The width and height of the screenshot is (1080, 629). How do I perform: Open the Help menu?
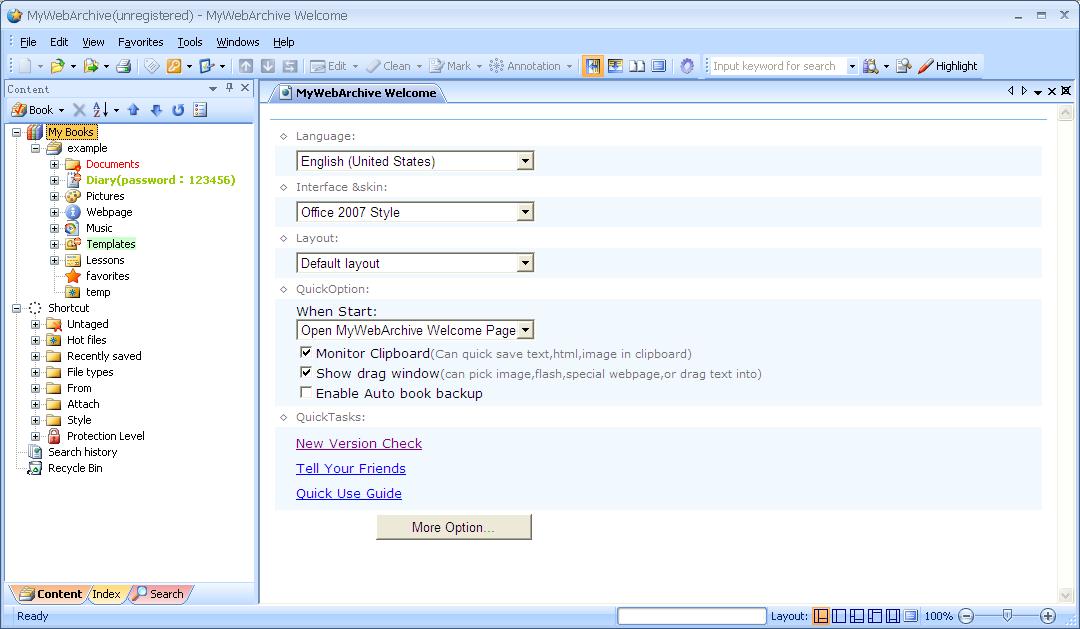pos(284,42)
